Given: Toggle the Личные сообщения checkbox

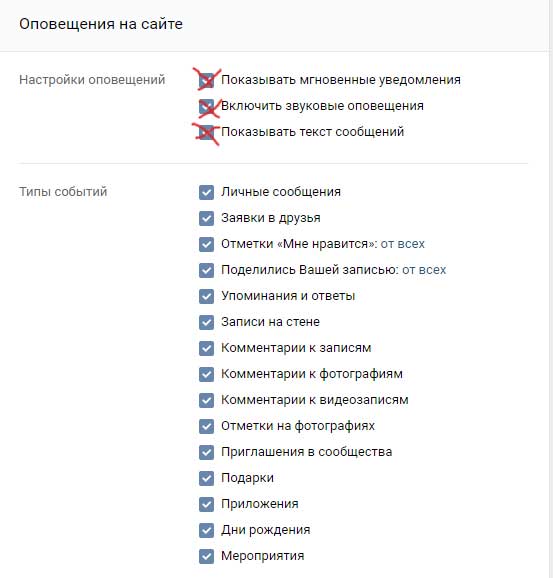Looking at the screenshot, I should [206, 192].
